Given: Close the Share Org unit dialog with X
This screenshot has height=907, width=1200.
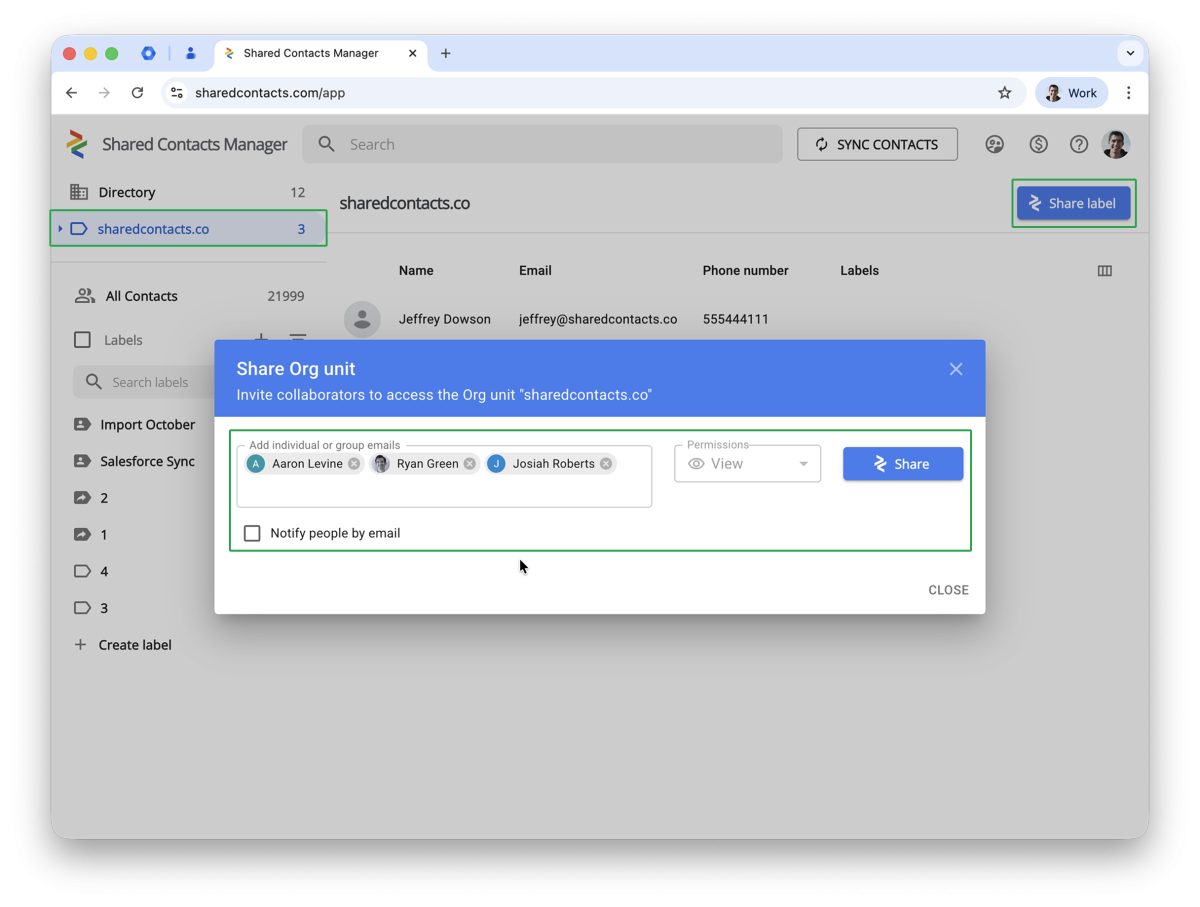Looking at the screenshot, I should (x=956, y=369).
